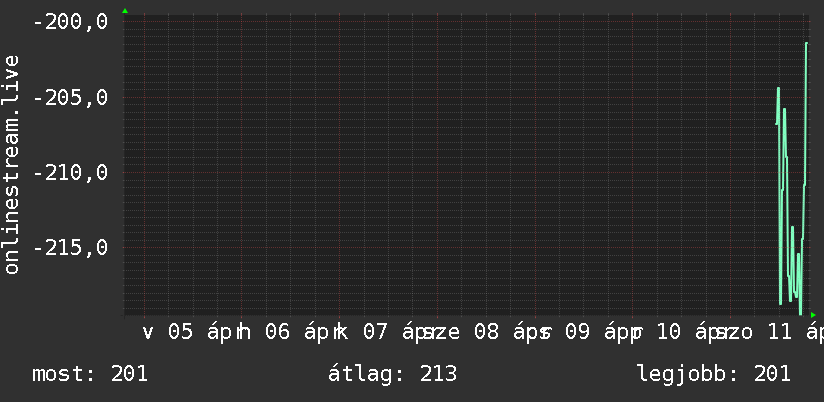
Task: Click the highest peak of the green line
Action: click(806, 44)
